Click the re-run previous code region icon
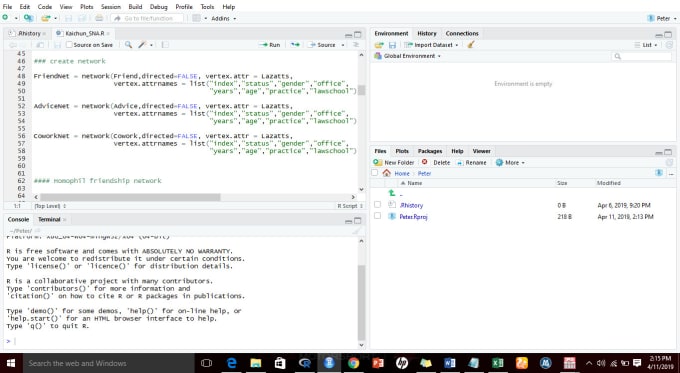 [x=295, y=45]
